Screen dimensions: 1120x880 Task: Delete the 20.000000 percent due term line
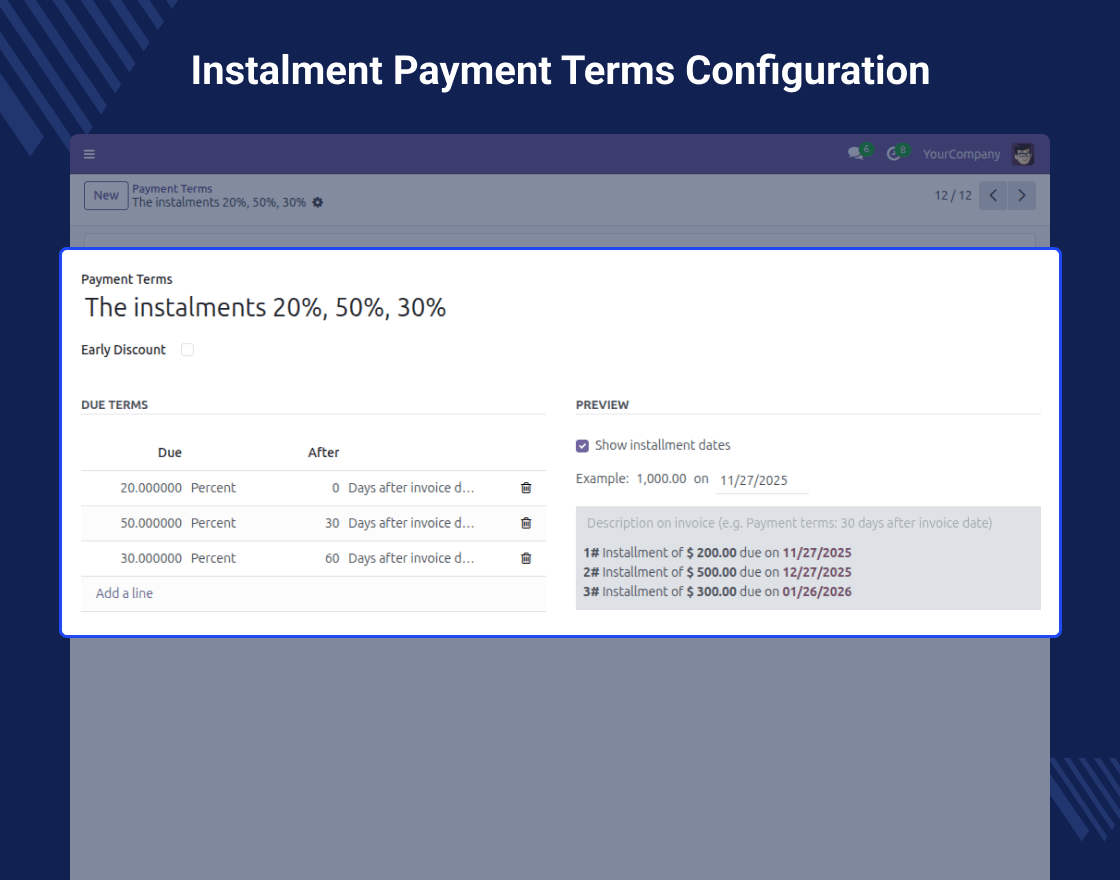coord(526,488)
